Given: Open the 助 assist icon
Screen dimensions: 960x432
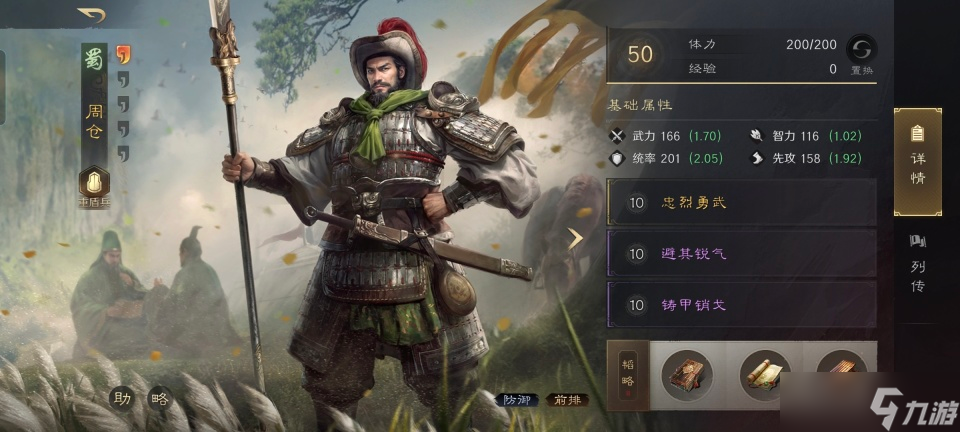Looking at the screenshot, I should 121,399.
